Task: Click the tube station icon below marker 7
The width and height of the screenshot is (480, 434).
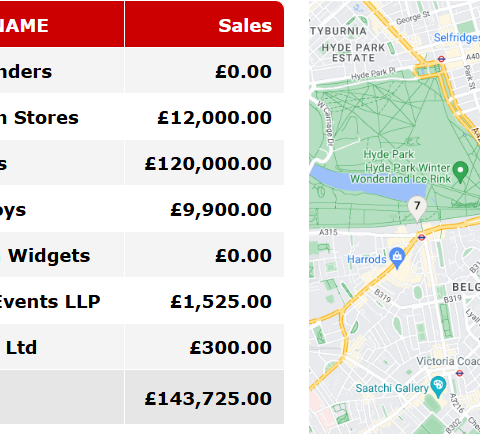Action: tap(421, 237)
